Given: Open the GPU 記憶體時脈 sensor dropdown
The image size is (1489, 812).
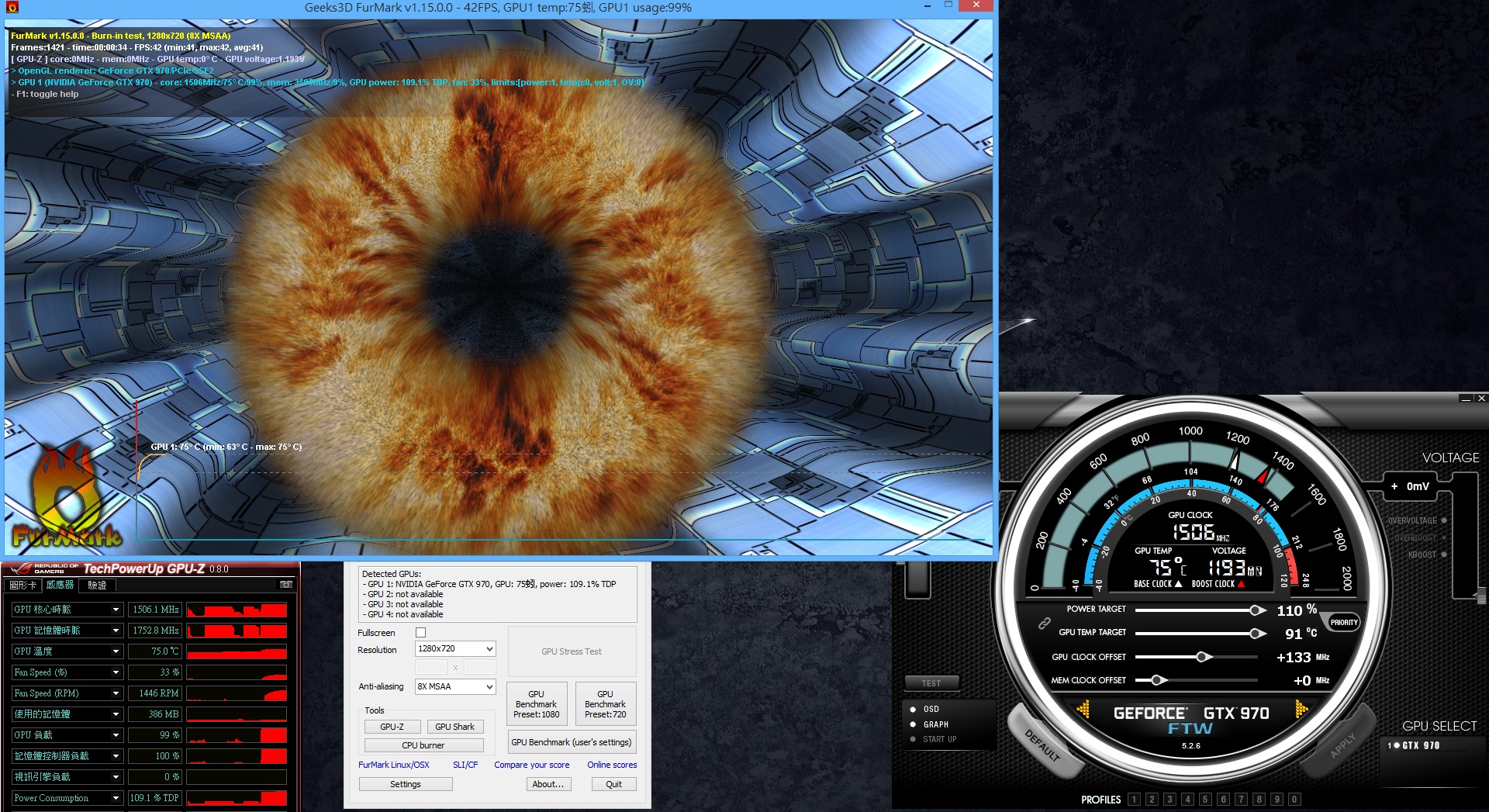Looking at the screenshot, I should coord(116,631).
